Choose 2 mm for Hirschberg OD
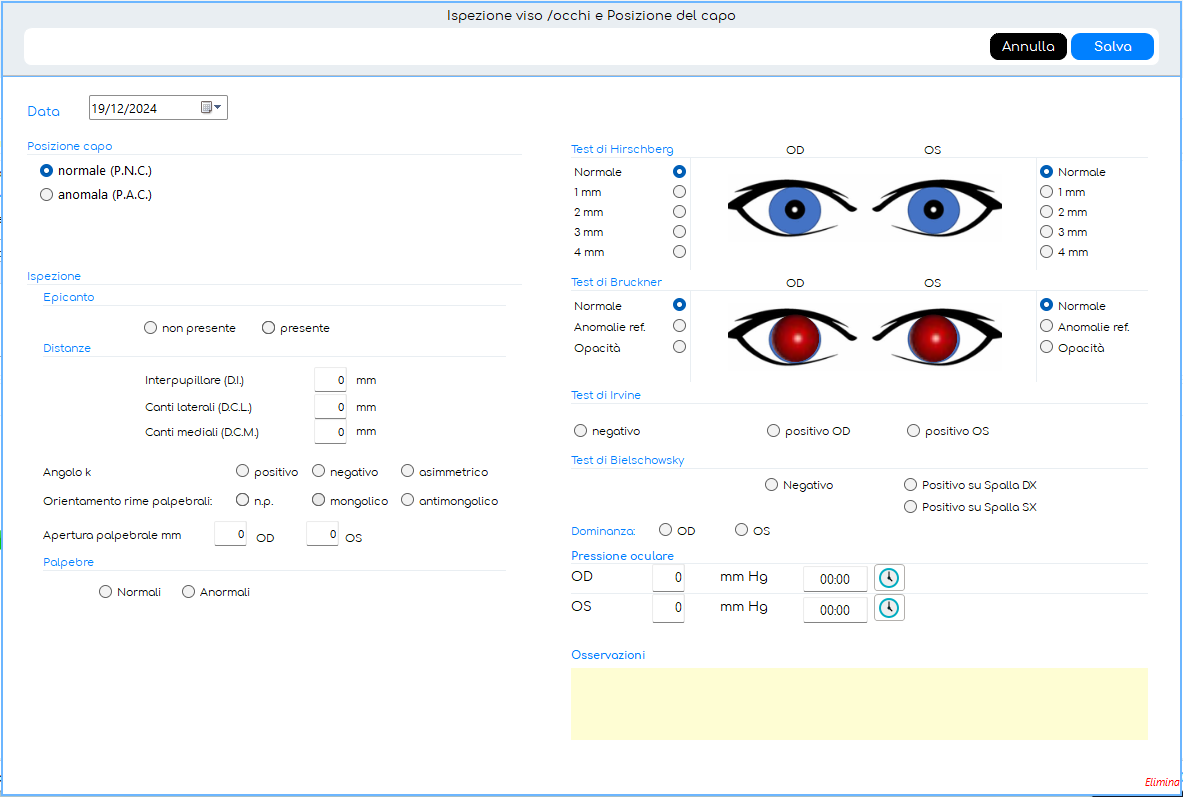1183x797 pixels. click(x=680, y=212)
